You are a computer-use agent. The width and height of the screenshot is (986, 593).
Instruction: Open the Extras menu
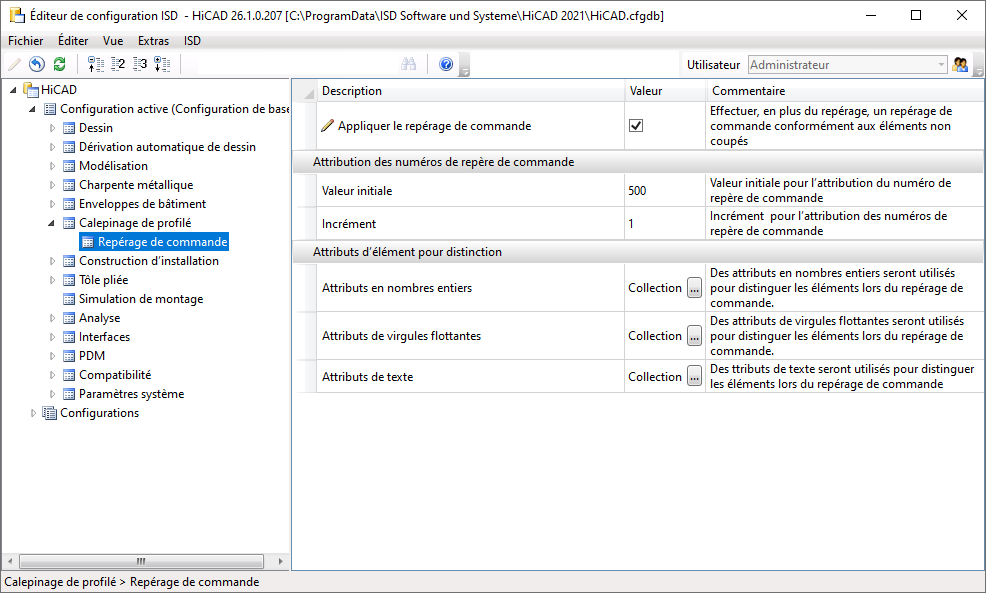[153, 41]
